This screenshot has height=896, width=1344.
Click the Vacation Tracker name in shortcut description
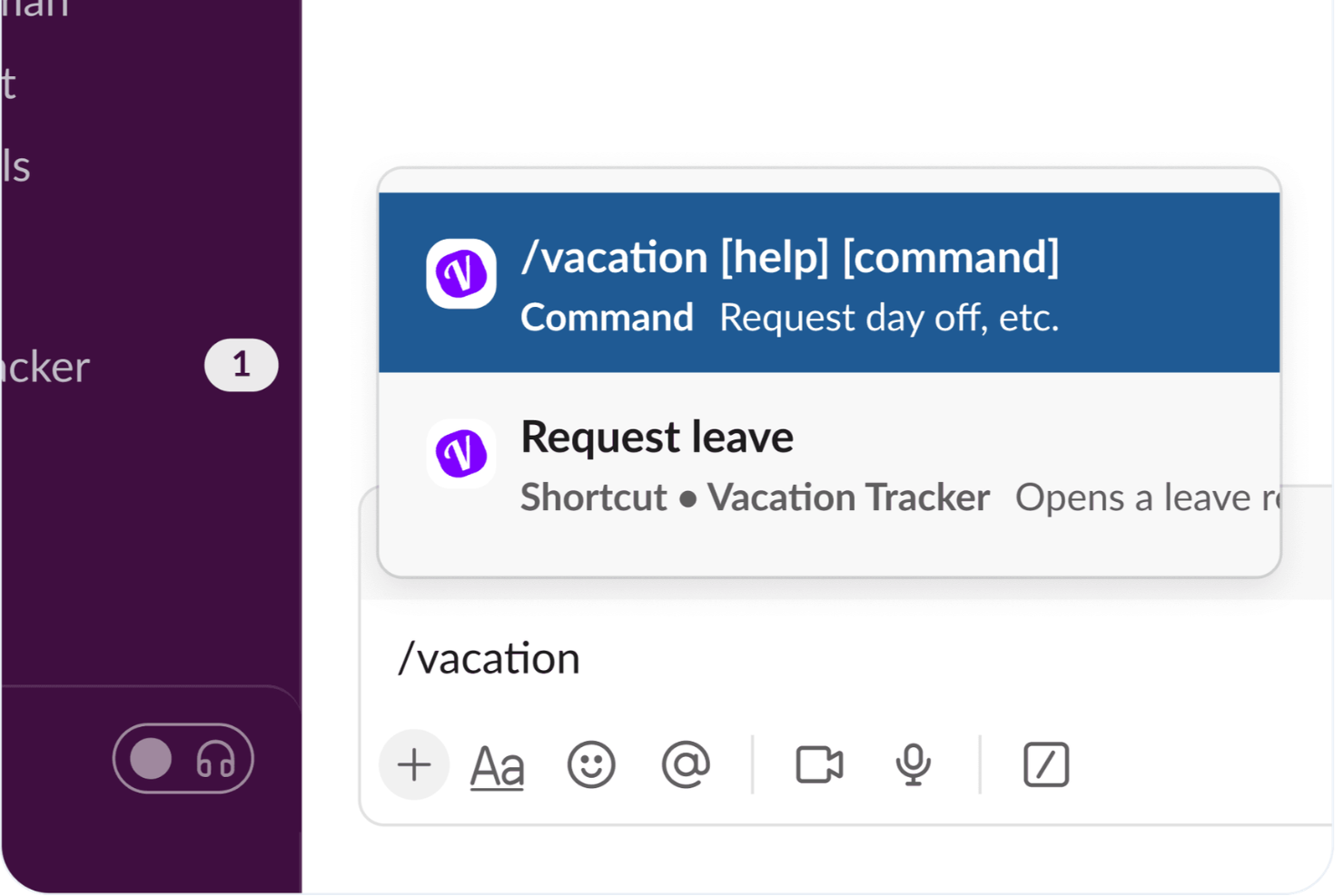849,497
